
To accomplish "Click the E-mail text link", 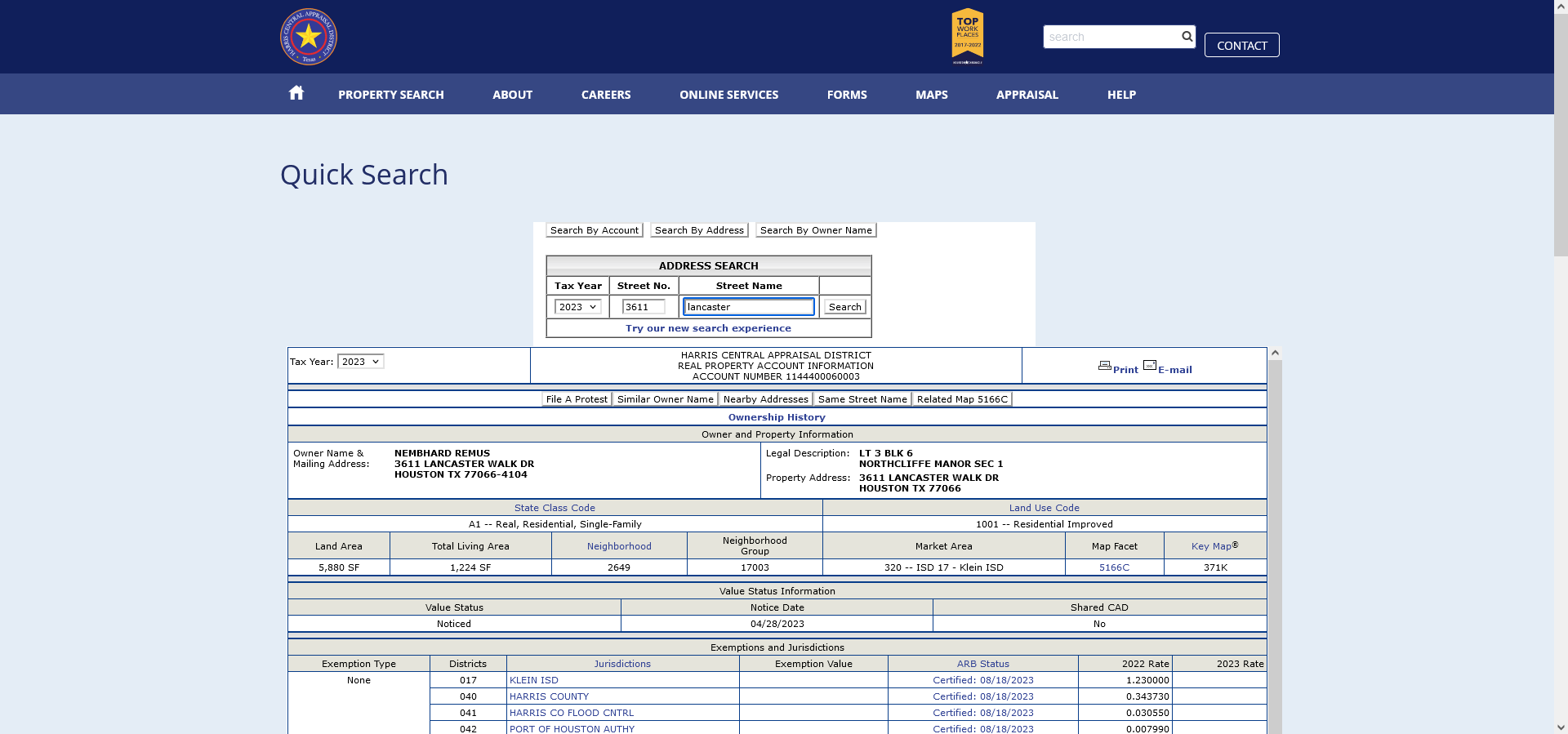I will click(x=1175, y=370).
